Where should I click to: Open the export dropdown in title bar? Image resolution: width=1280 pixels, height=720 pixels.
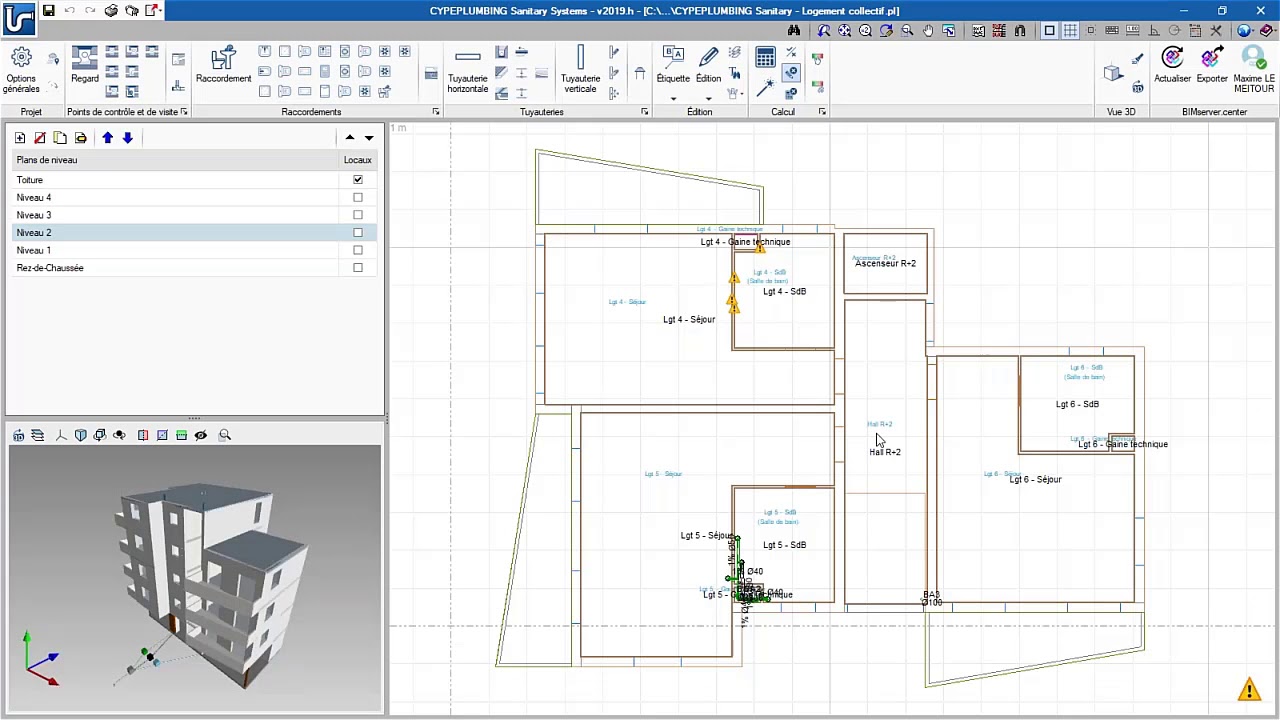pos(161,11)
